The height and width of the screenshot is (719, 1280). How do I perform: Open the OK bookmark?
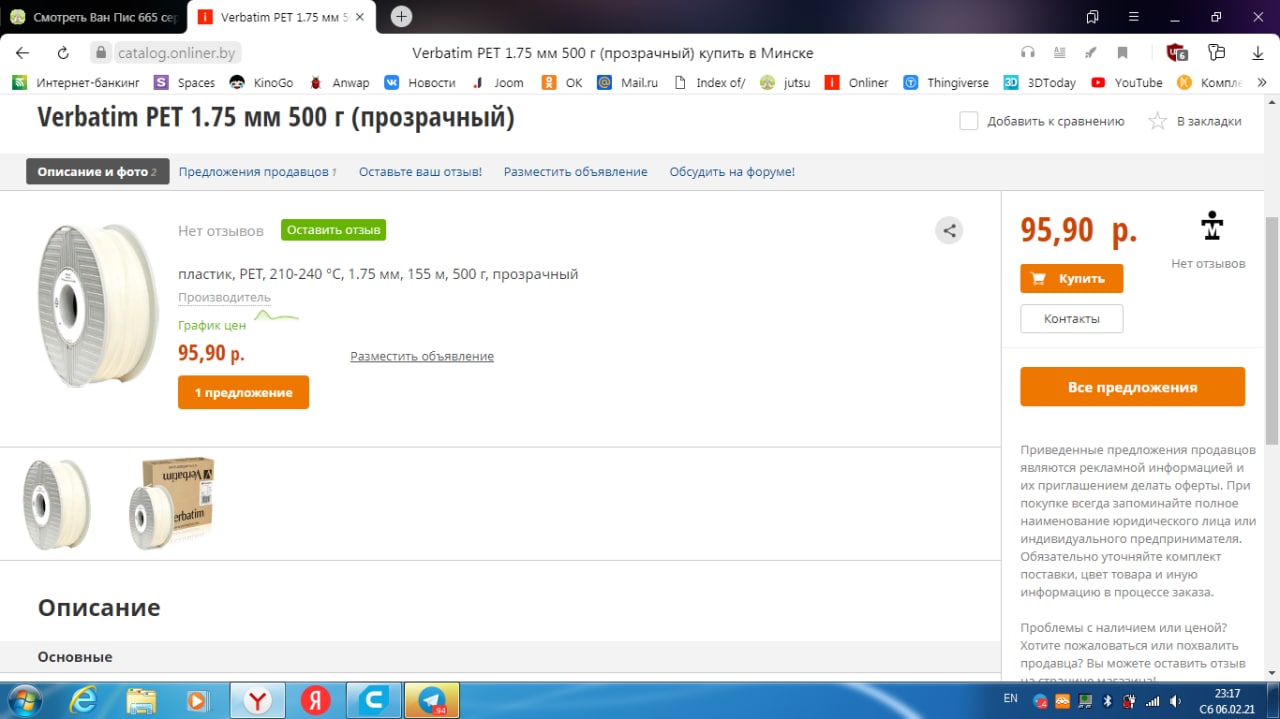(x=562, y=83)
